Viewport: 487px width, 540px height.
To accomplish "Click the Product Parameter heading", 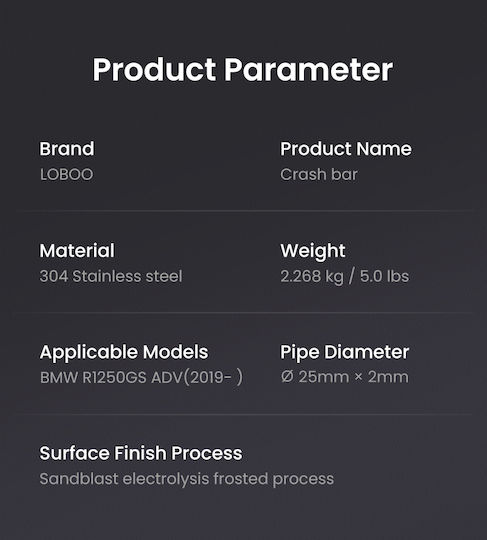I will [x=242, y=70].
